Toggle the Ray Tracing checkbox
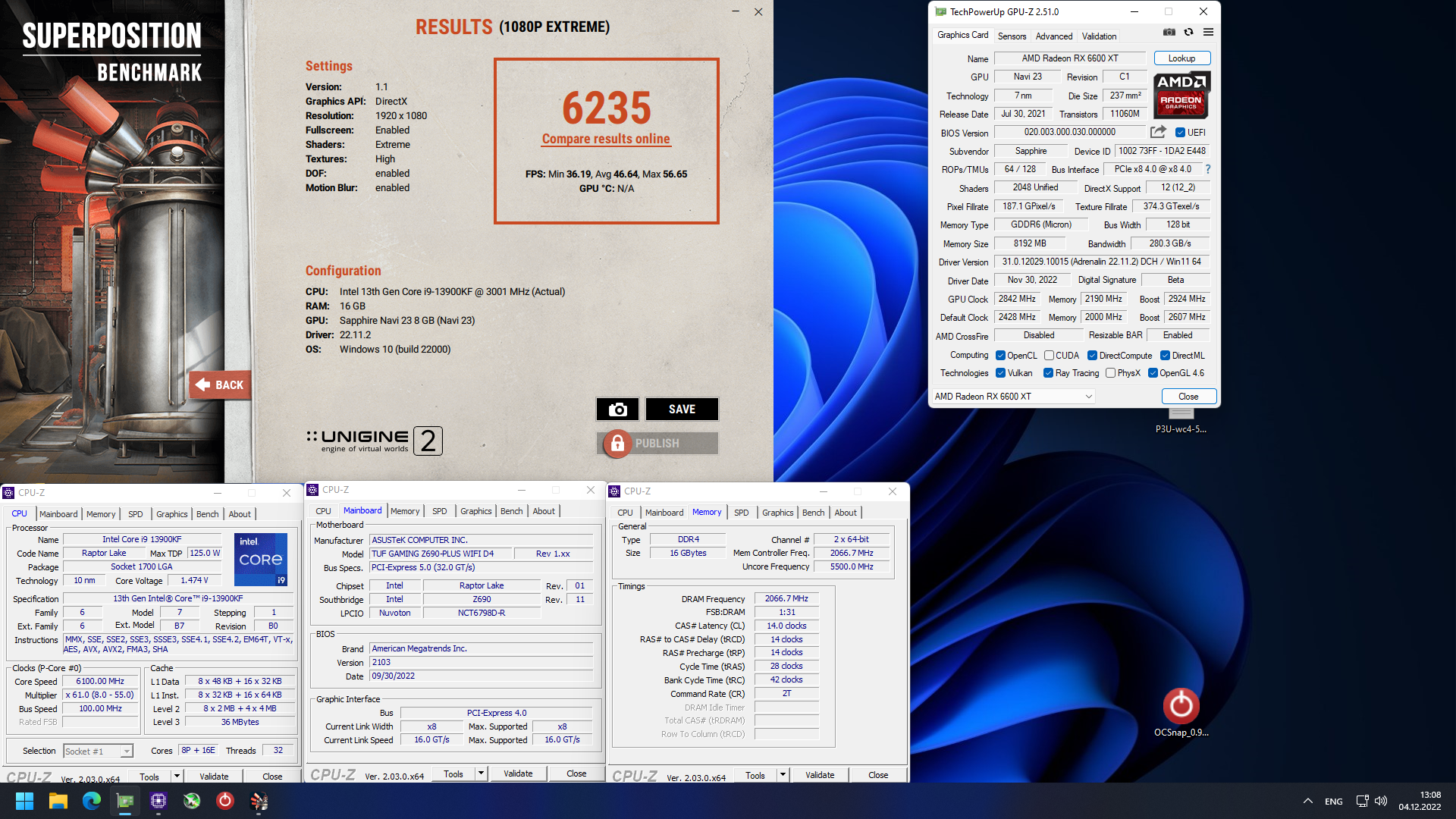This screenshot has height=819, width=1456. click(1048, 373)
